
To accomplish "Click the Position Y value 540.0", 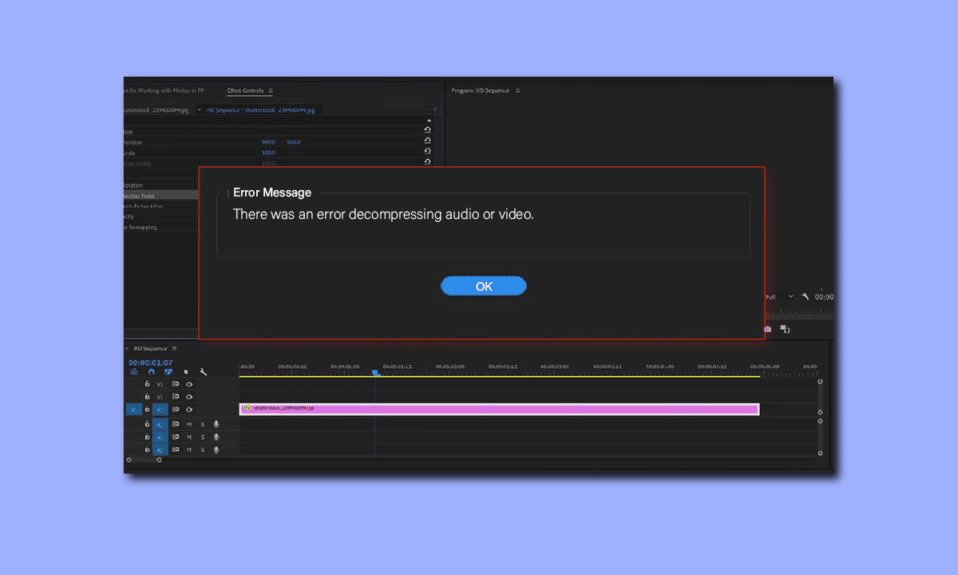I will click(x=294, y=142).
